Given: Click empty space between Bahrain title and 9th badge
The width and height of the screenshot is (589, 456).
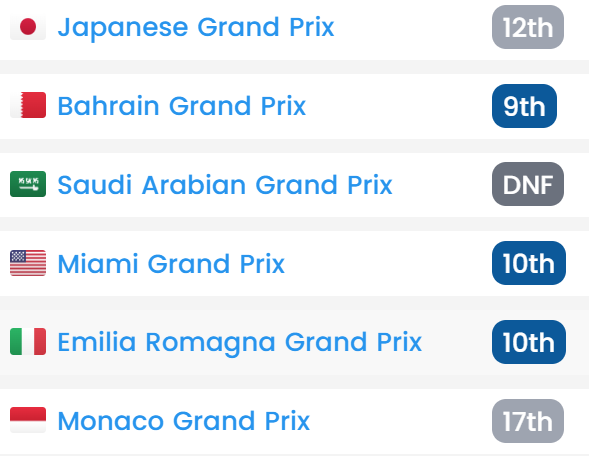Looking at the screenshot, I should (398, 106).
